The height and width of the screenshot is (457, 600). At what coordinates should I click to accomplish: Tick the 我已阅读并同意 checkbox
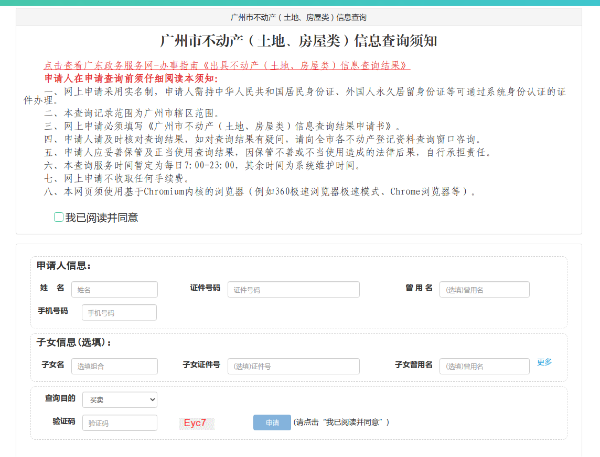pos(59,217)
